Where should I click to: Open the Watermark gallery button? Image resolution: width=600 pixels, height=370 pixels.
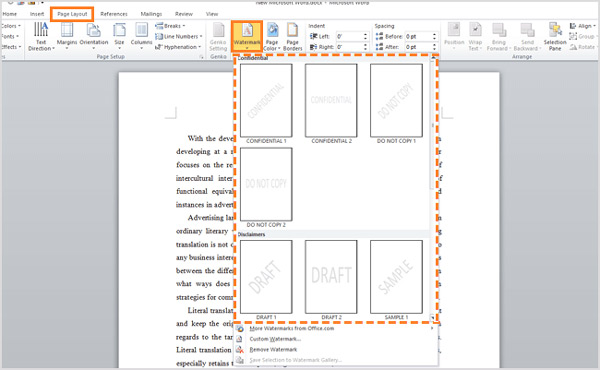coord(247,36)
